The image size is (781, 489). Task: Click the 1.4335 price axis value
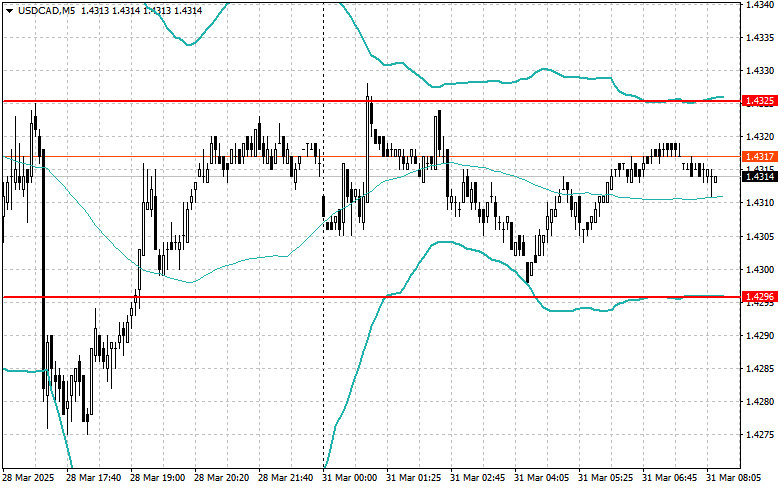coord(760,38)
